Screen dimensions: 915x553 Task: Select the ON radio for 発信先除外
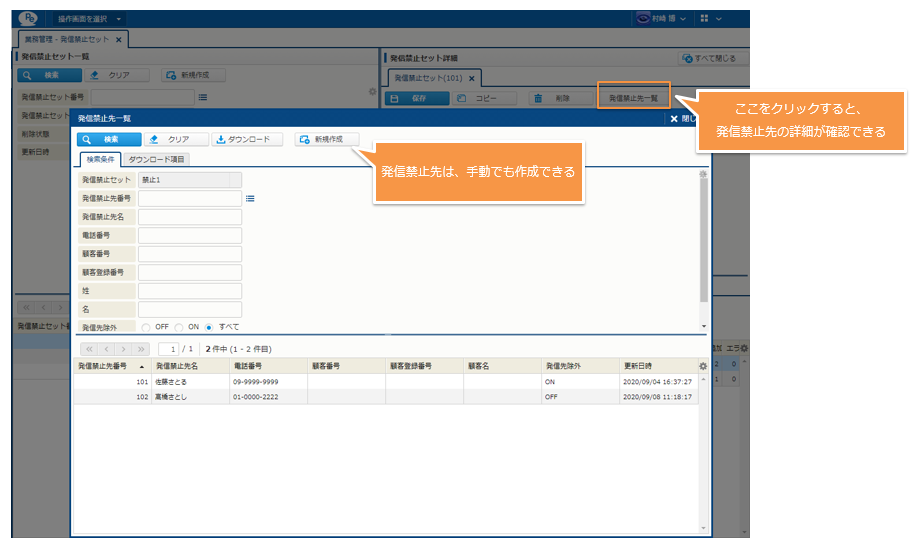179,327
